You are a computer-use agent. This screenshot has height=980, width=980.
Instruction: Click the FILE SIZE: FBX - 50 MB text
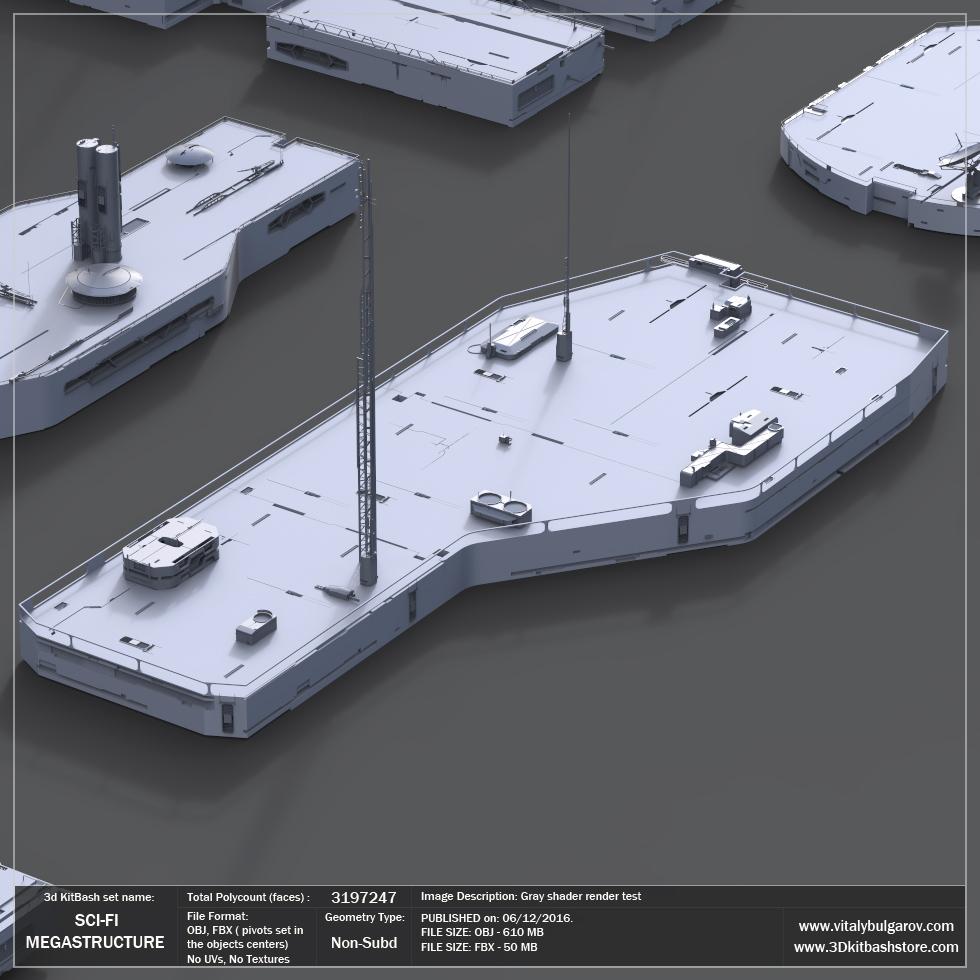click(x=479, y=947)
